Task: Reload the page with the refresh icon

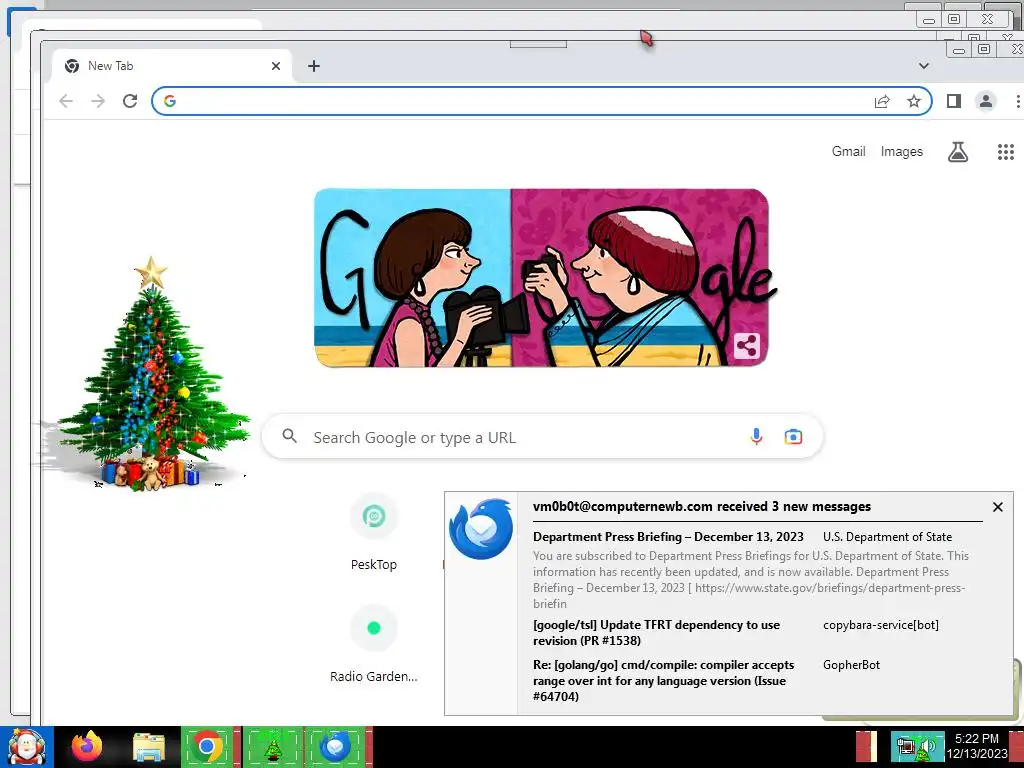Action: click(130, 101)
